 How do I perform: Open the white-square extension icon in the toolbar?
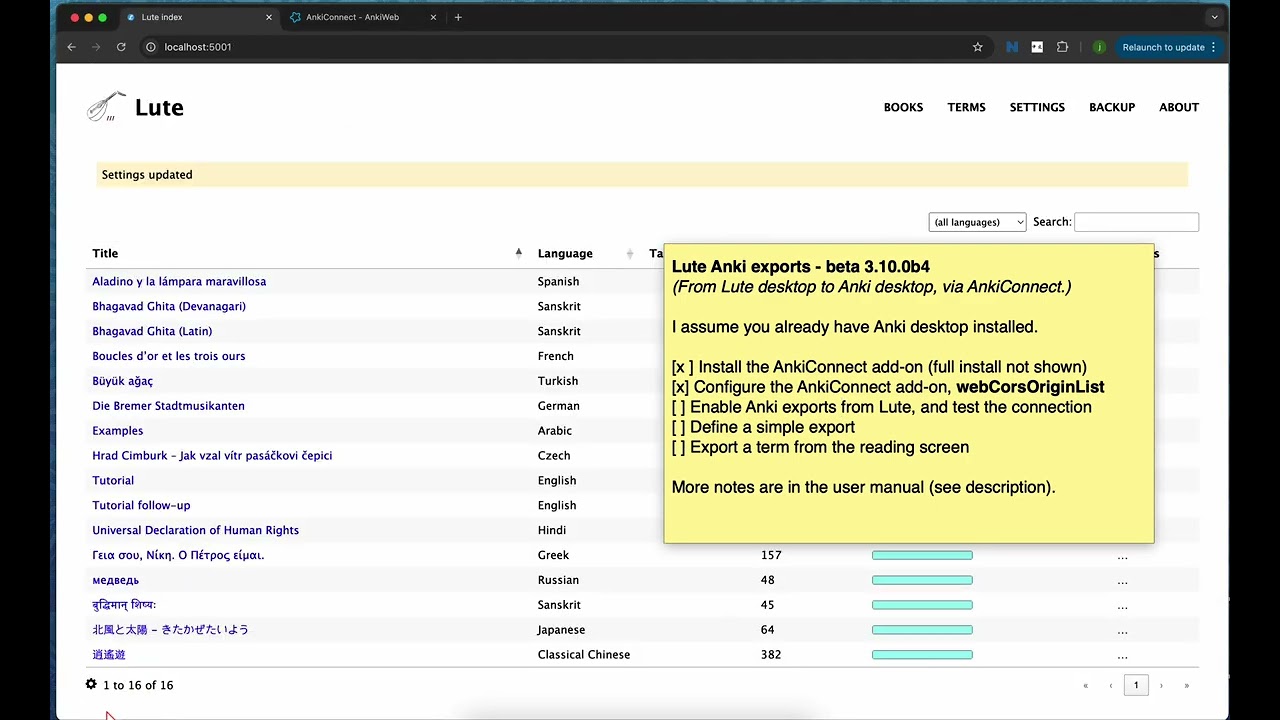1037,47
